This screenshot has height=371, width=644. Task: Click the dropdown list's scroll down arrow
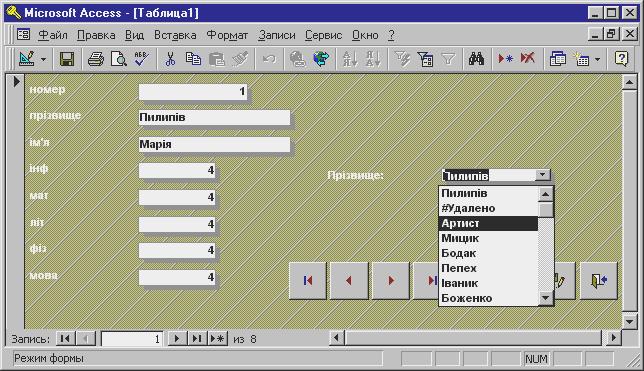(x=546, y=298)
